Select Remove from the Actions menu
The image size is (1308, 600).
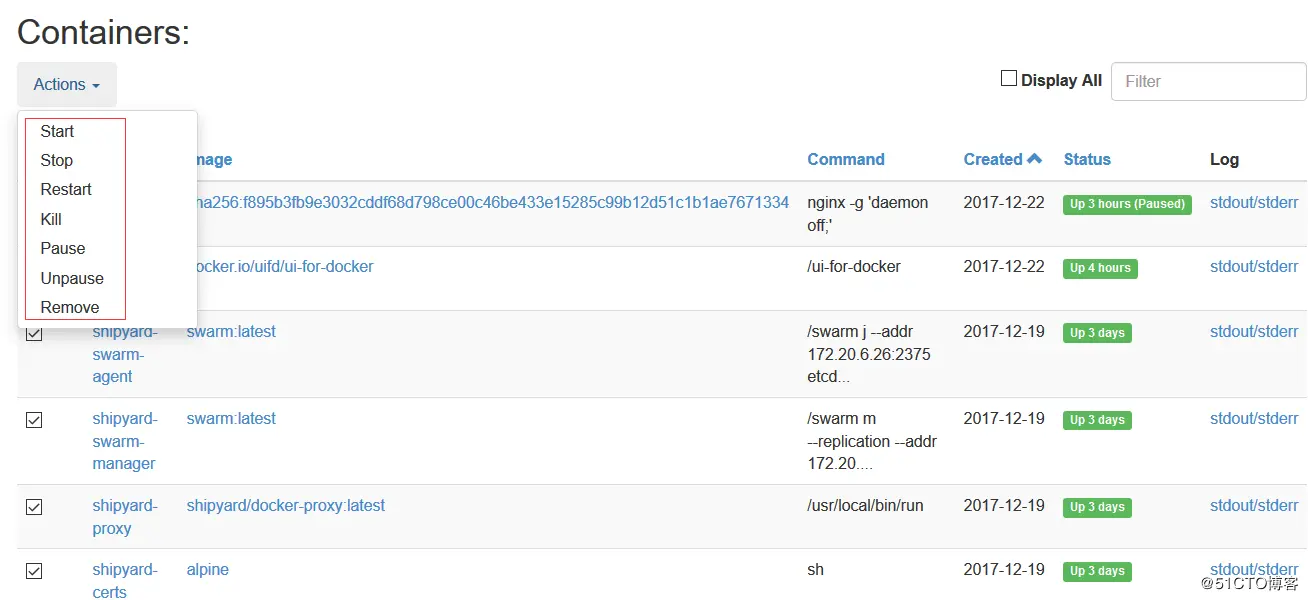coord(70,307)
